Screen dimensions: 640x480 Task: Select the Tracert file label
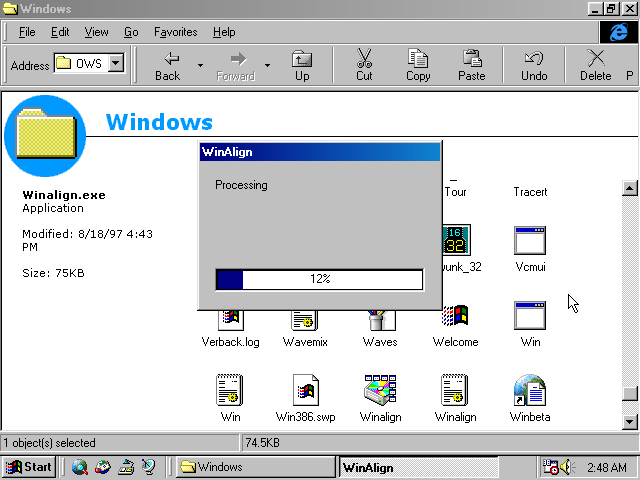tap(530, 192)
